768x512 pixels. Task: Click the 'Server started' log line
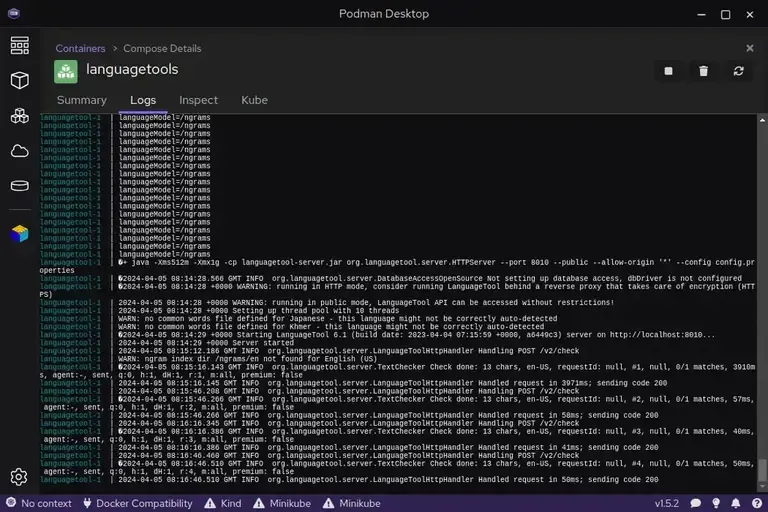(x=206, y=343)
